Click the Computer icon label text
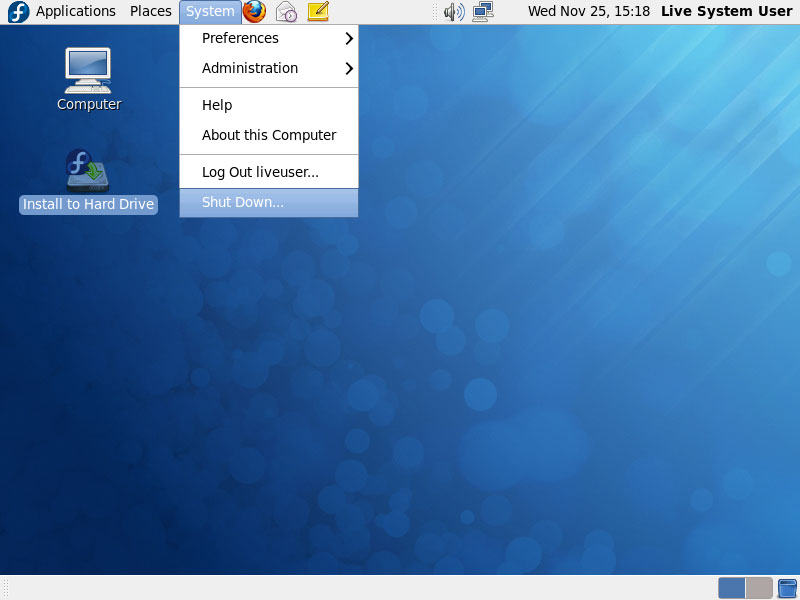The width and height of the screenshot is (800, 600). tap(89, 104)
